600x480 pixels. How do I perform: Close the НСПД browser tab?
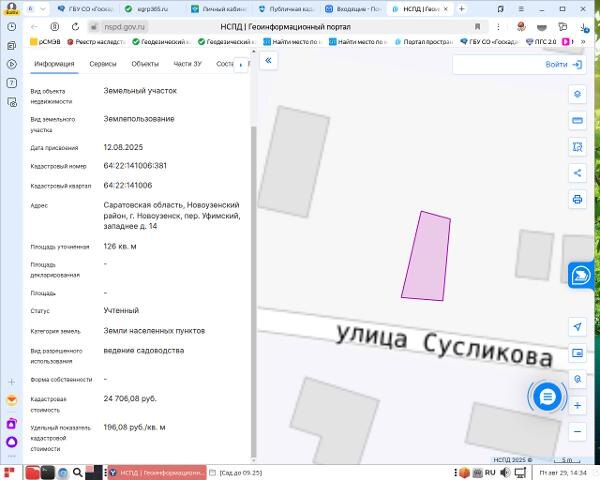[445, 9]
